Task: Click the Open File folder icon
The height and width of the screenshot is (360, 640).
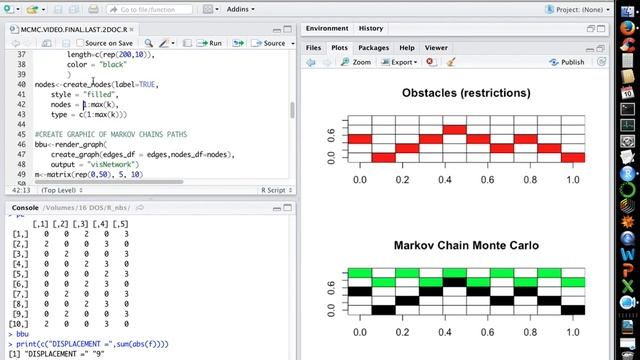Action: (32, 9)
